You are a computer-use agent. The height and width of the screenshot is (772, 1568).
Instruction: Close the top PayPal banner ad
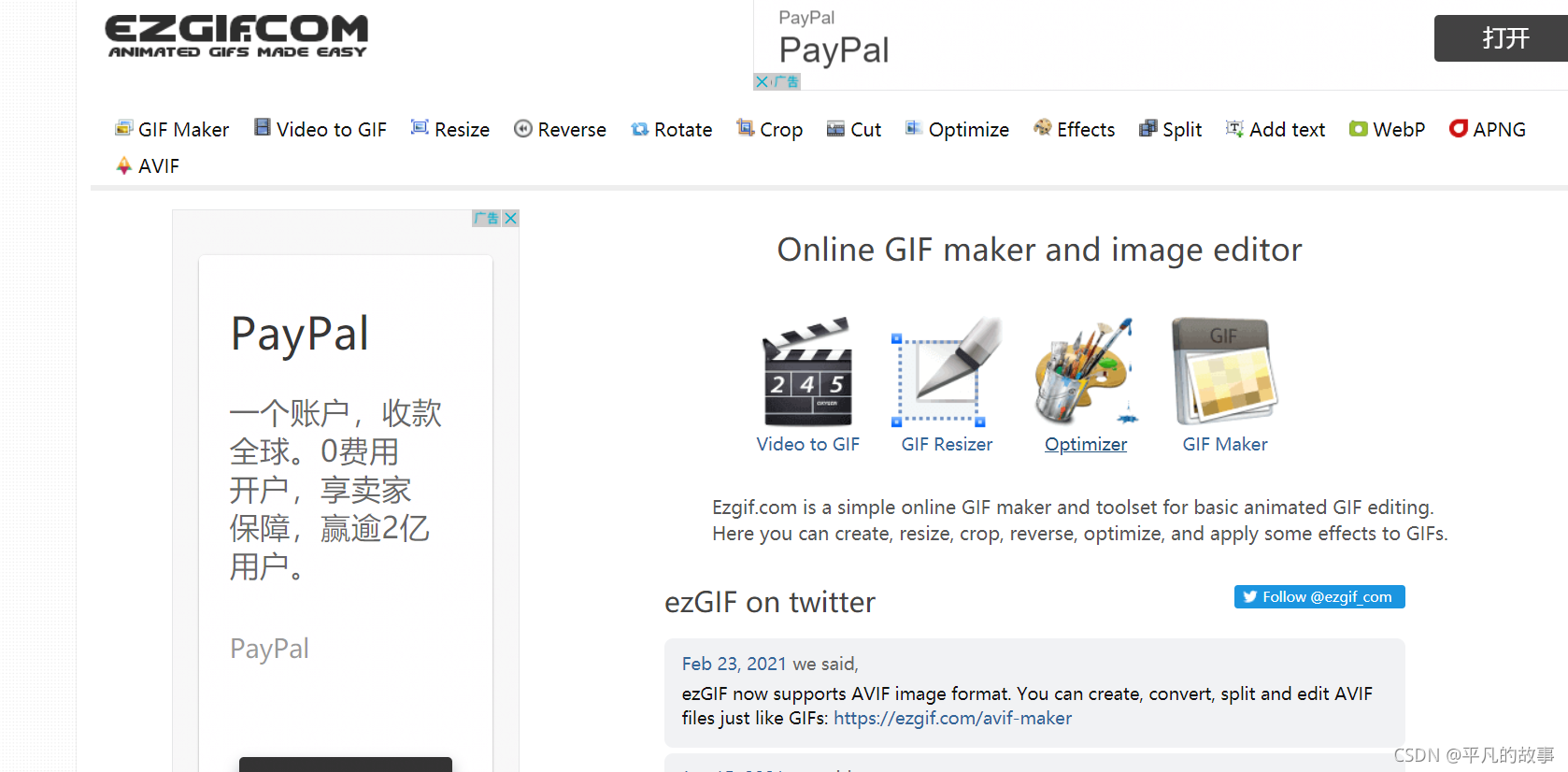762,82
